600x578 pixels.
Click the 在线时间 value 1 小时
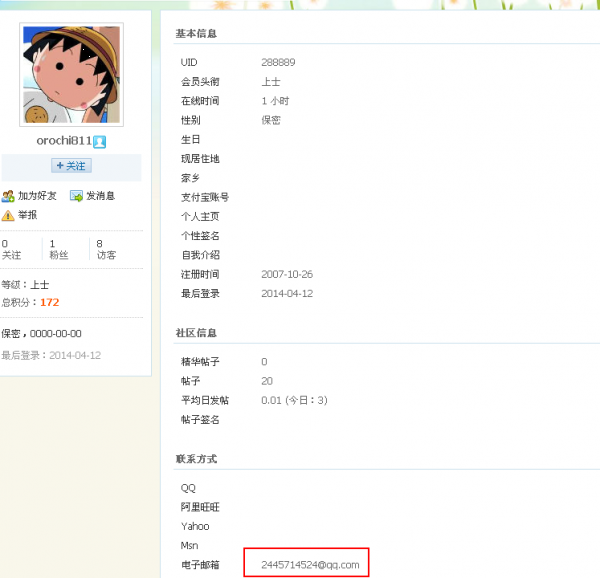(x=275, y=101)
